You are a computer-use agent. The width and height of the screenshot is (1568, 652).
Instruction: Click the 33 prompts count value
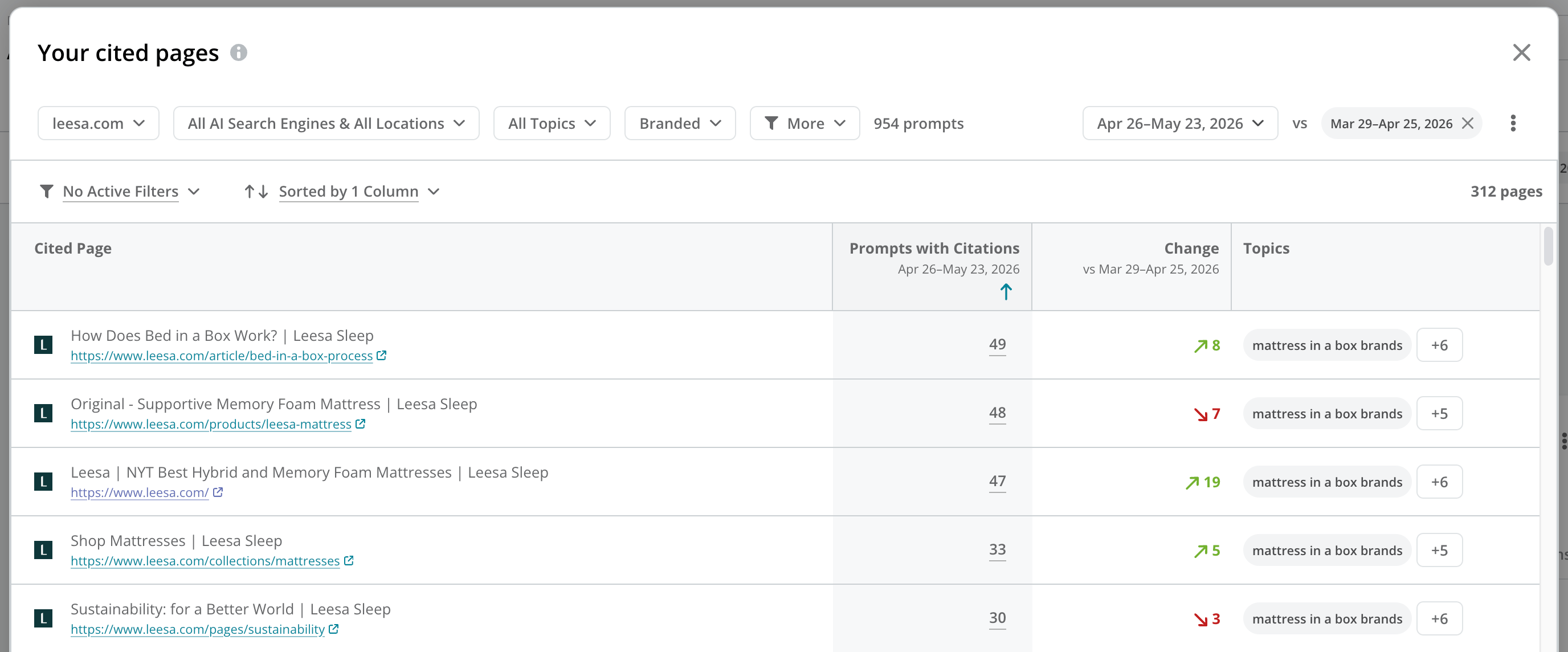(x=997, y=551)
